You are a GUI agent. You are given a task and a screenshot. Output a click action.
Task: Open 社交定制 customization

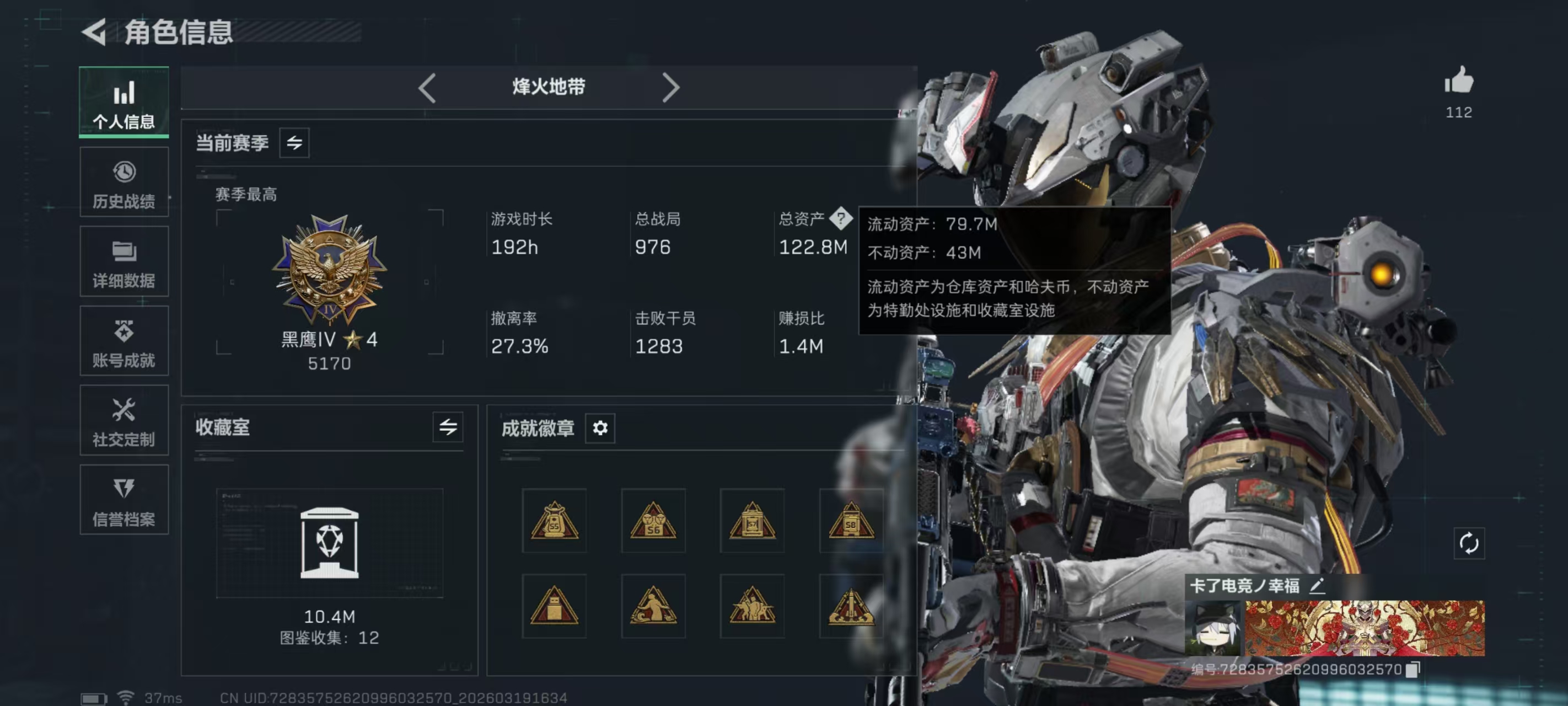124,420
